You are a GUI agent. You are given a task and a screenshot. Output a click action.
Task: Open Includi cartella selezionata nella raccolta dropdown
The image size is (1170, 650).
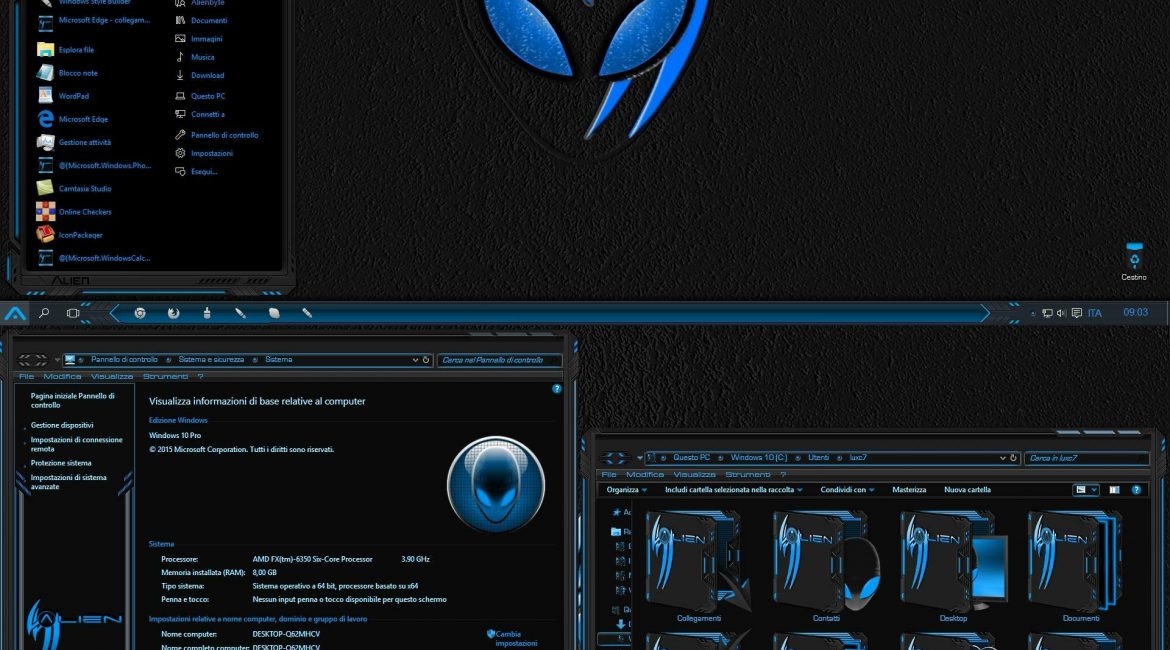click(x=733, y=490)
